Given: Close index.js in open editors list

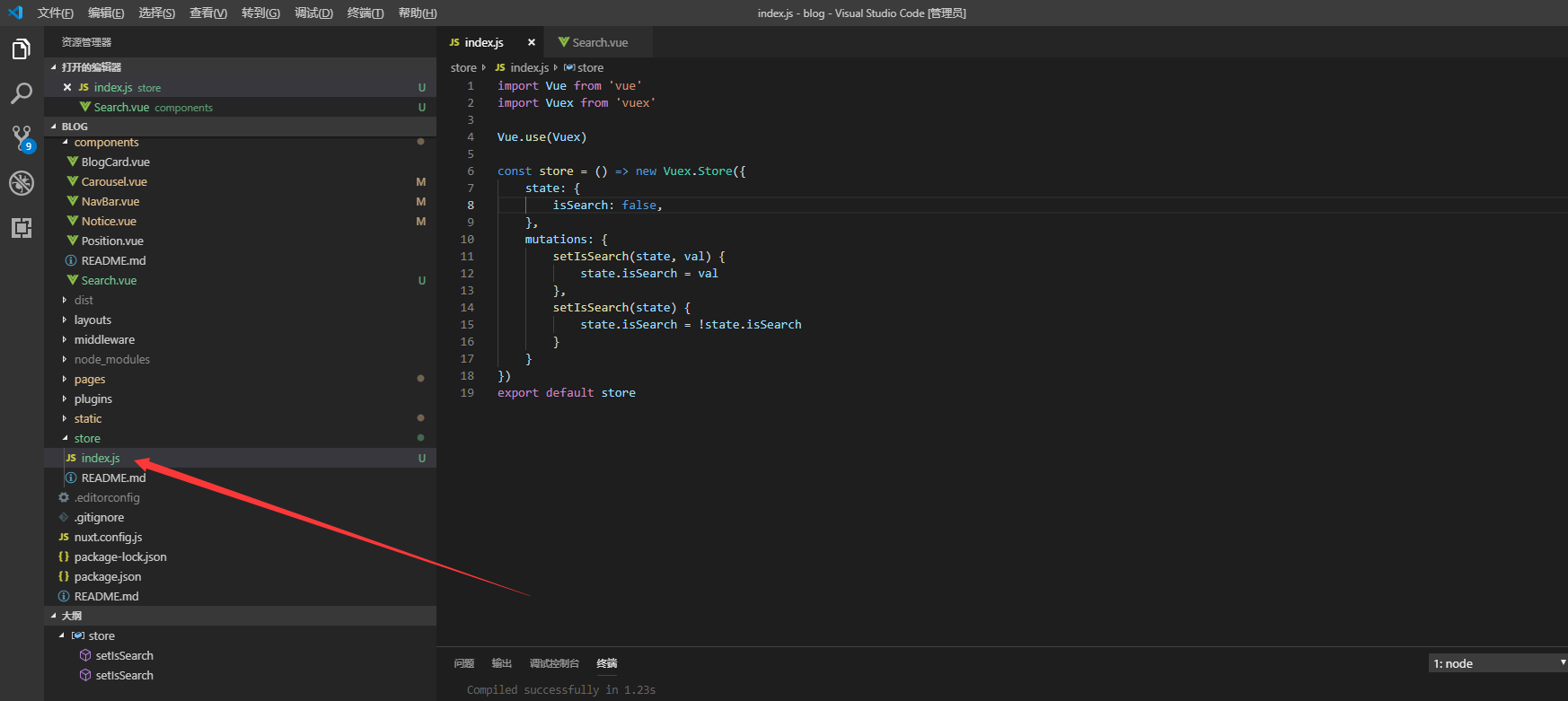Looking at the screenshot, I should coord(67,87).
